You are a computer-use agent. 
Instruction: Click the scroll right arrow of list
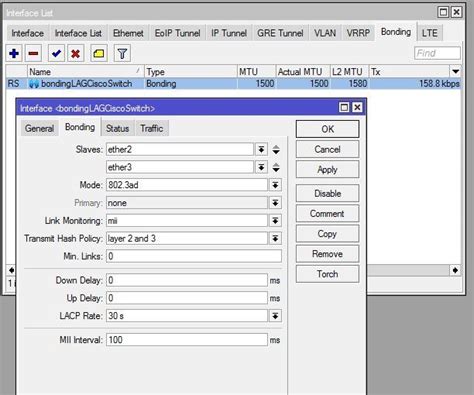pyautogui.click(x=455, y=270)
